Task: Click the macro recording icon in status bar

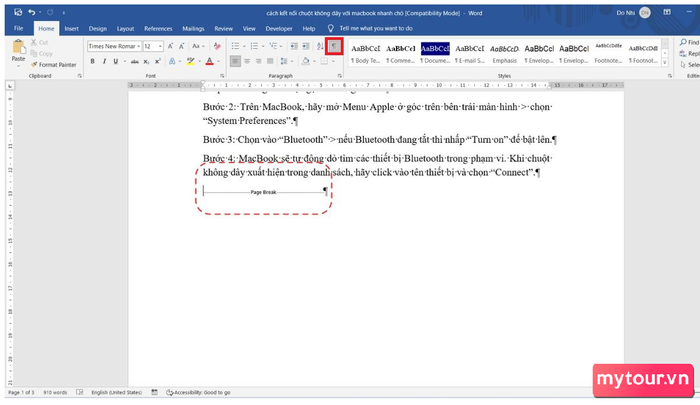Action: [x=154, y=392]
